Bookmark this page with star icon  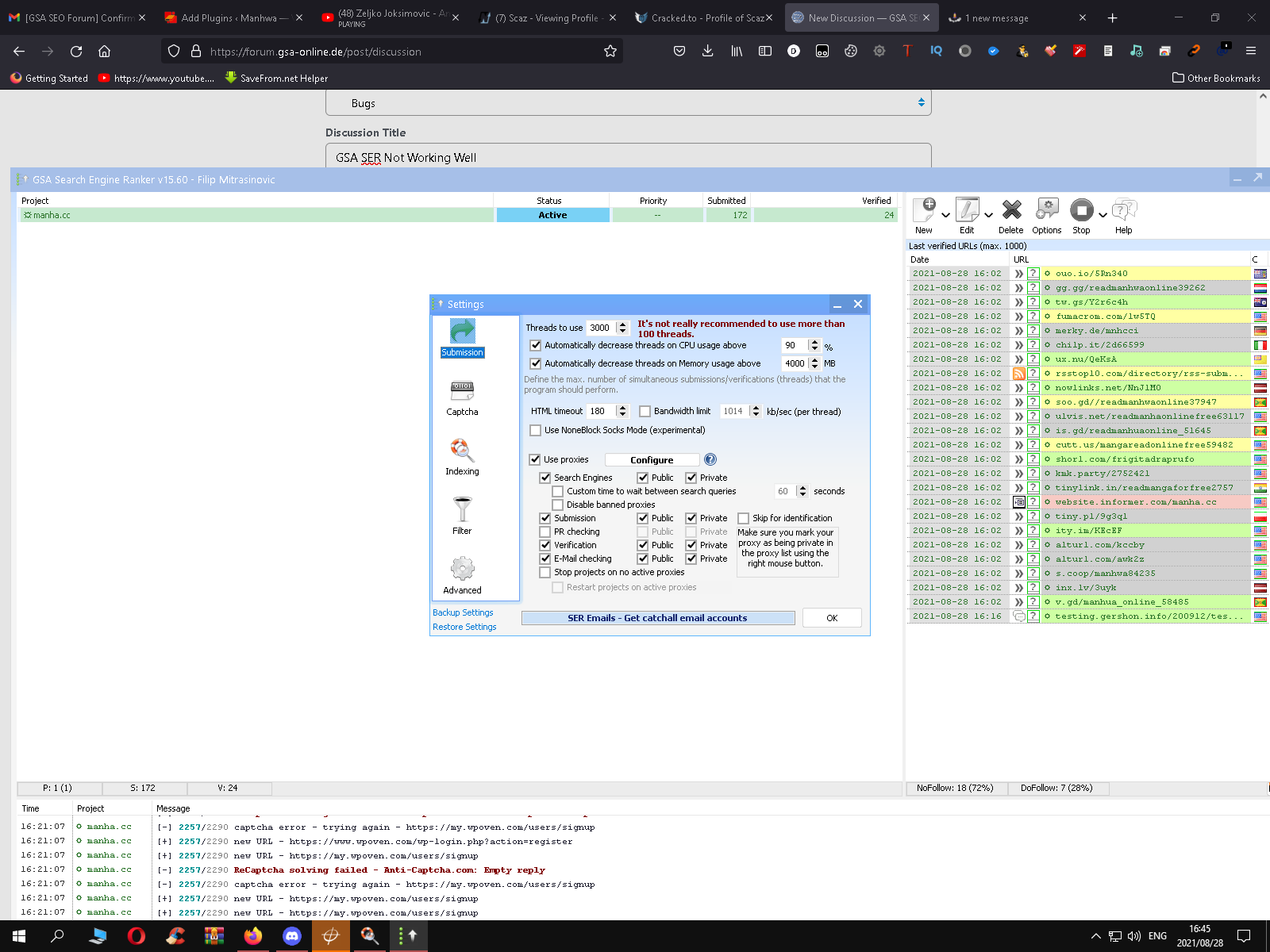click(x=610, y=51)
